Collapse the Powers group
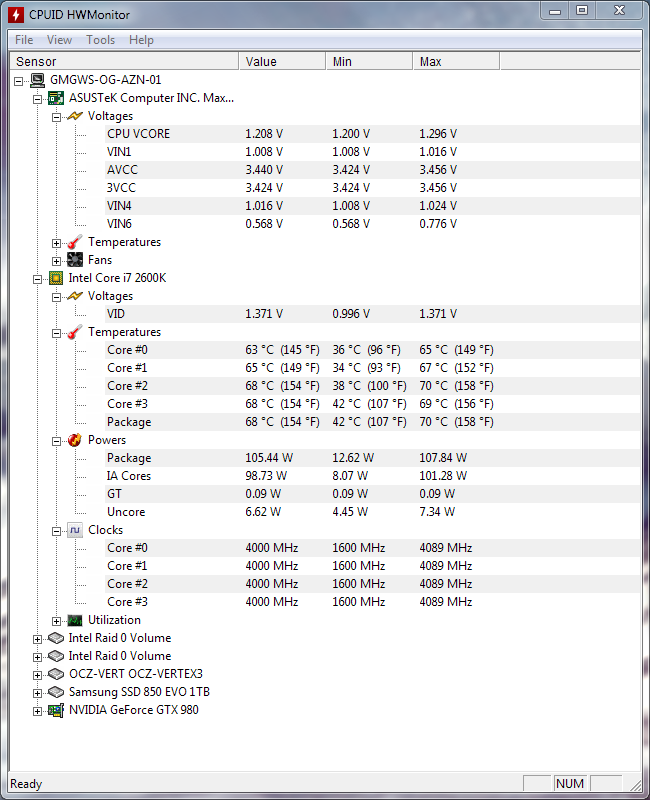Image resolution: width=650 pixels, height=800 pixels. coord(56,441)
